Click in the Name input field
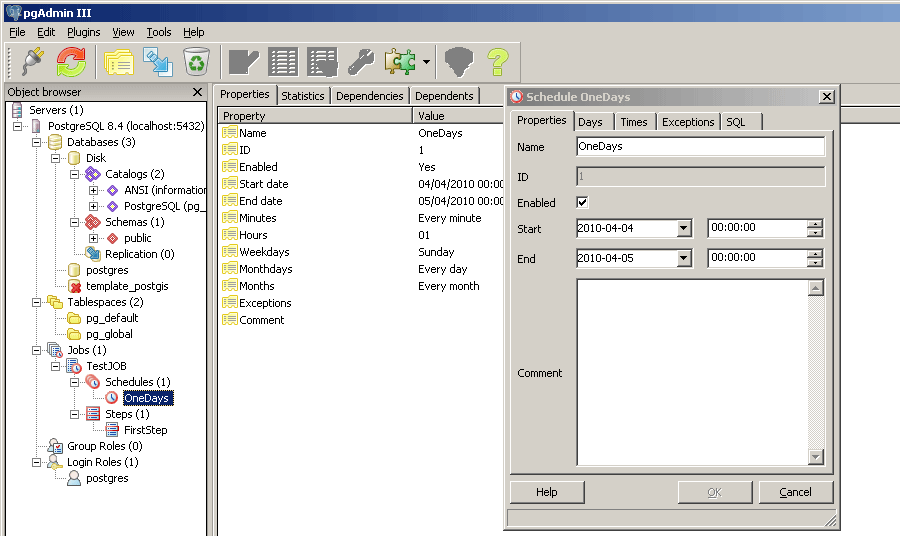 click(x=700, y=146)
